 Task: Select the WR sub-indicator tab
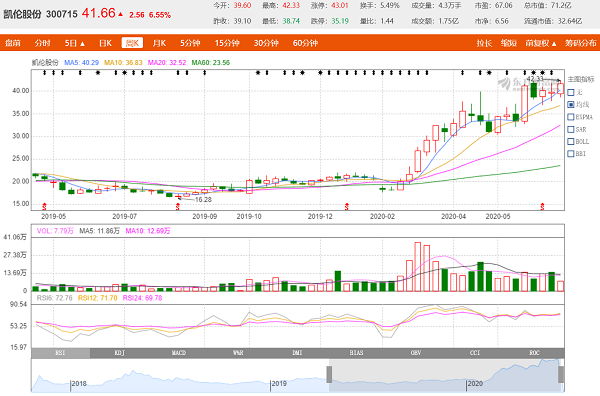click(x=238, y=353)
